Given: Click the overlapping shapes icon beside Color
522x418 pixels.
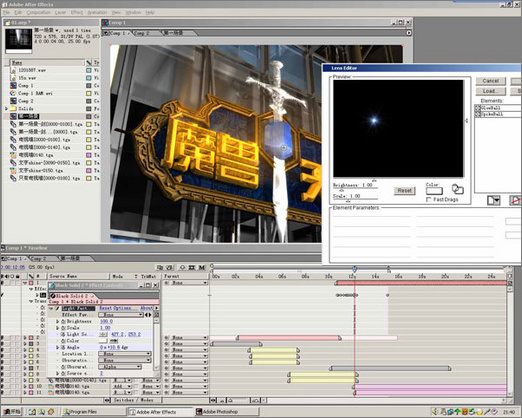Looking at the screenshot, I should 457,189.
